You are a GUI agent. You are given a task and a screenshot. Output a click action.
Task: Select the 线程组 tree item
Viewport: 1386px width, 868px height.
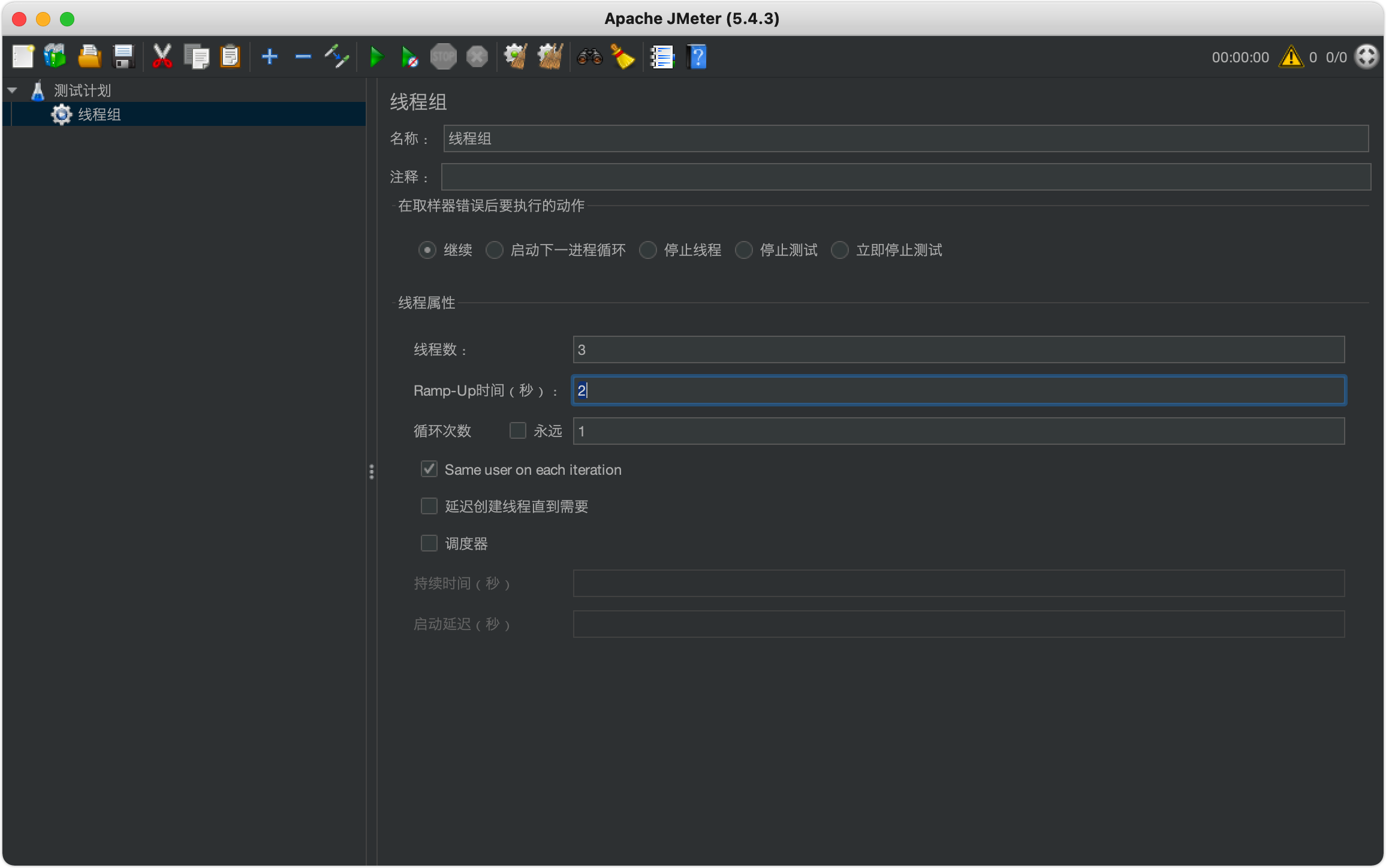100,114
